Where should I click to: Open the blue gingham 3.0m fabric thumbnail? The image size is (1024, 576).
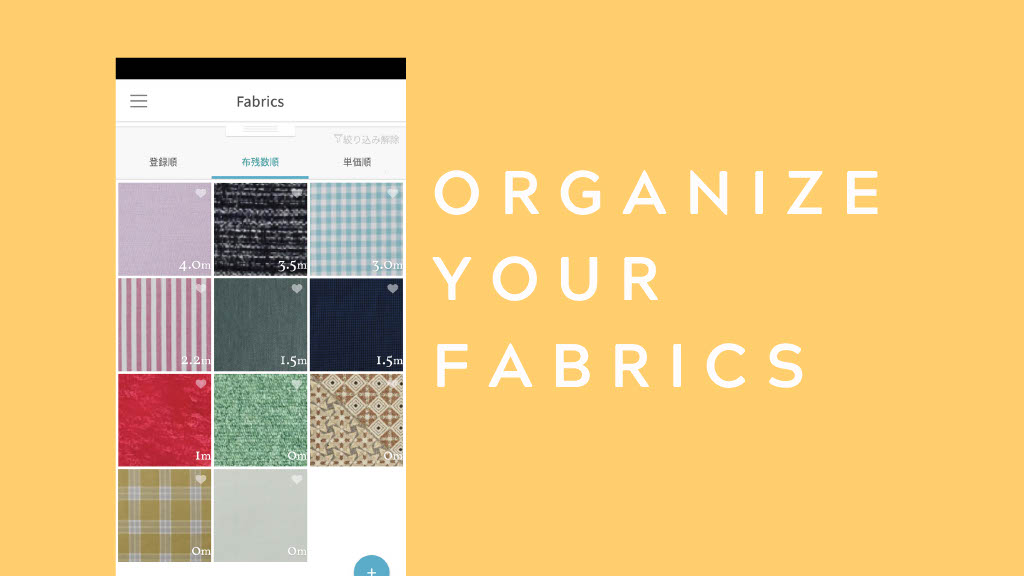(x=357, y=229)
